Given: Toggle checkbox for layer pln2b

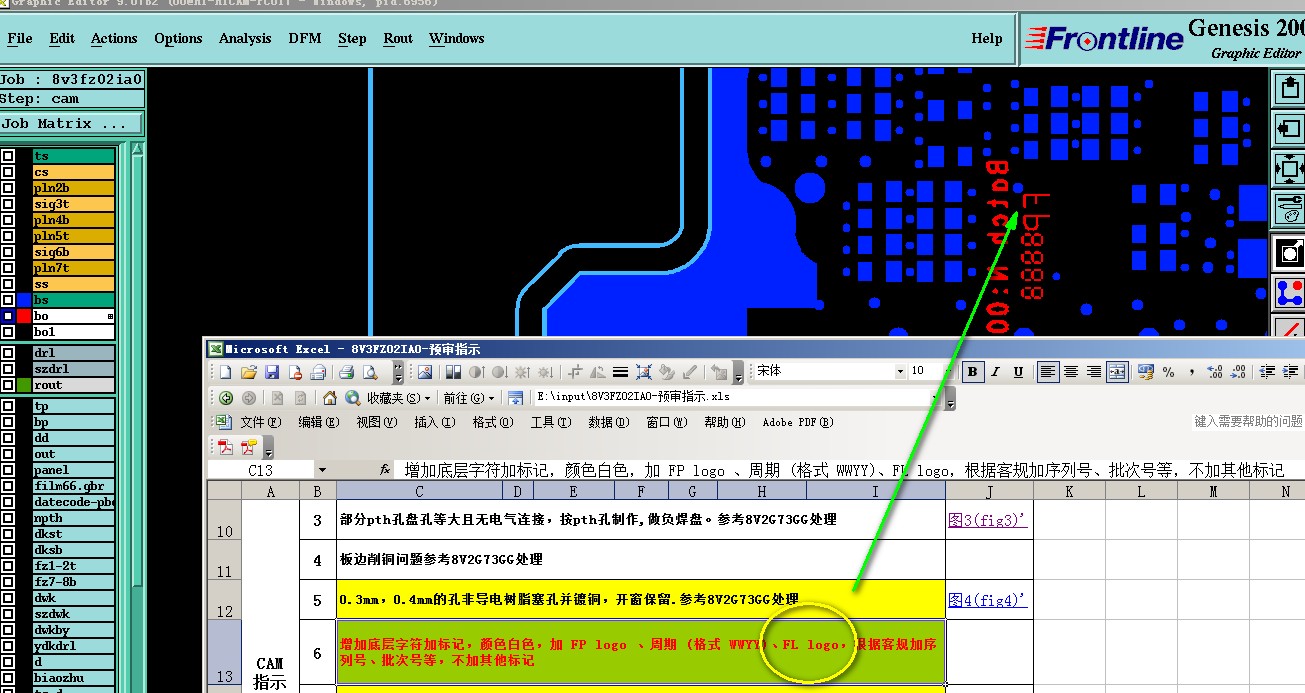Looking at the screenshot, I should click(x=8, y=188).
